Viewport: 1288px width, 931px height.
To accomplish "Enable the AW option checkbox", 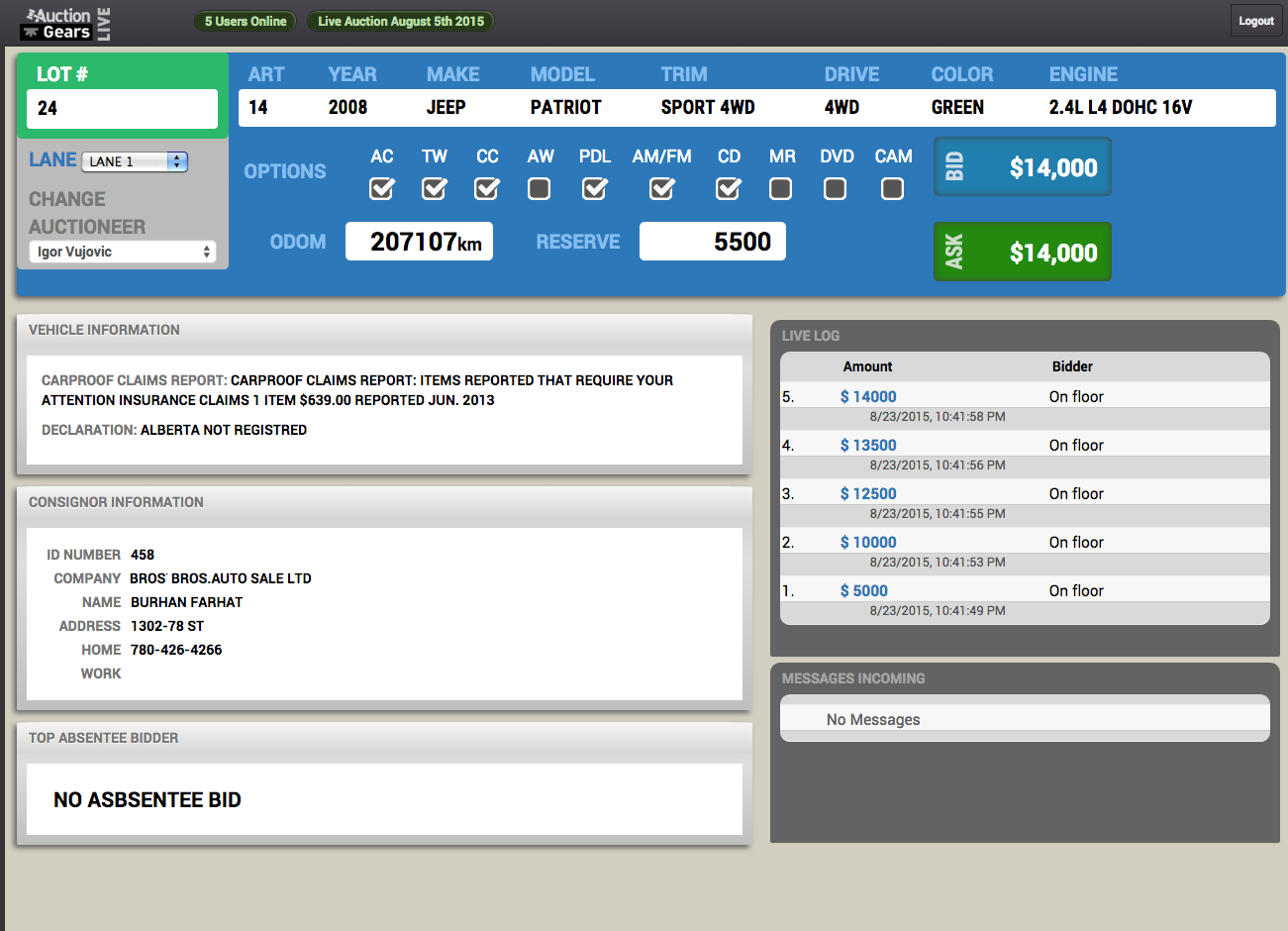I will (540, 188).
